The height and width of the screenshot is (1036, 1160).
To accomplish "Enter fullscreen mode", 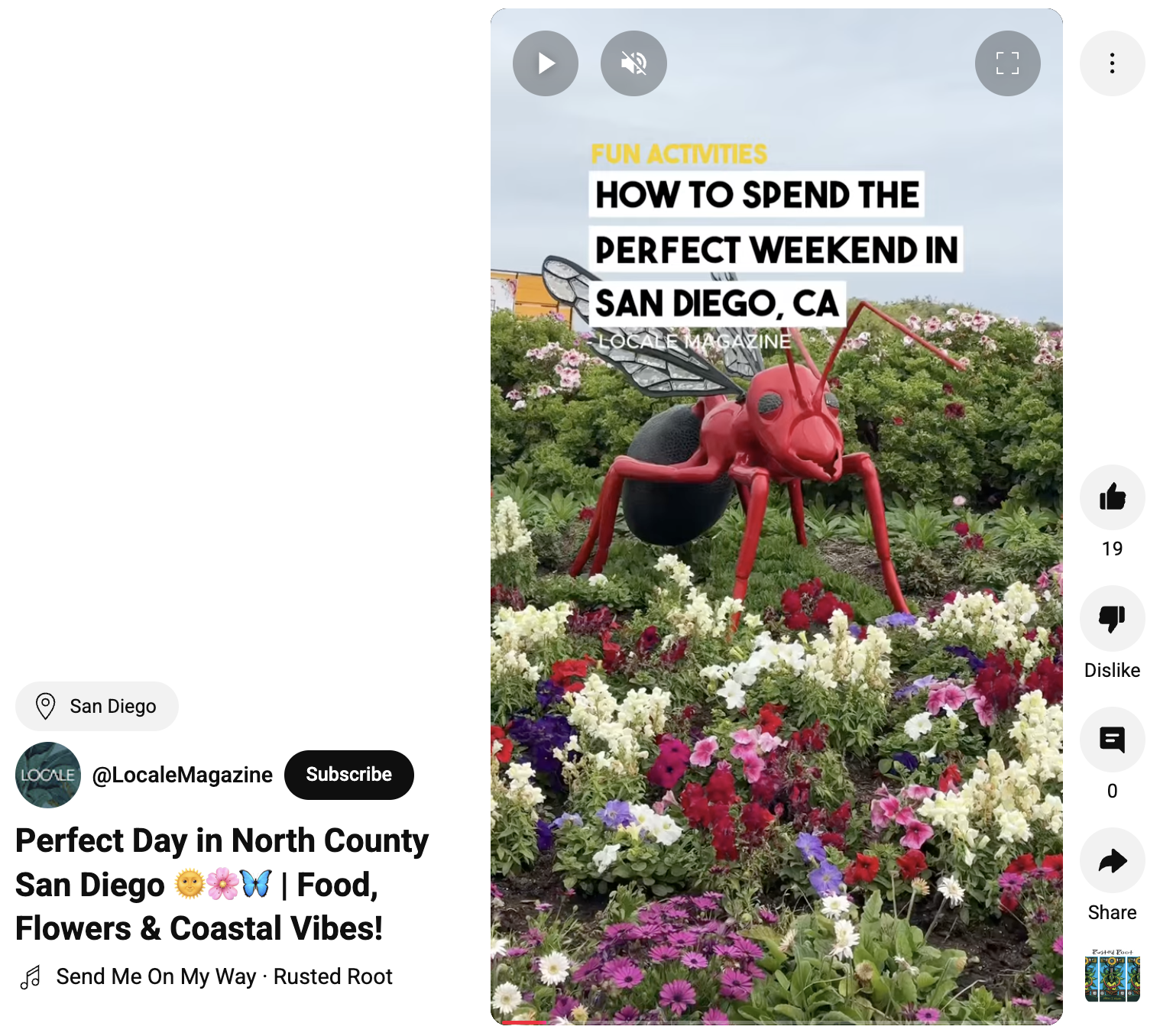I will pyautogui.click(x=1008, y=63).
